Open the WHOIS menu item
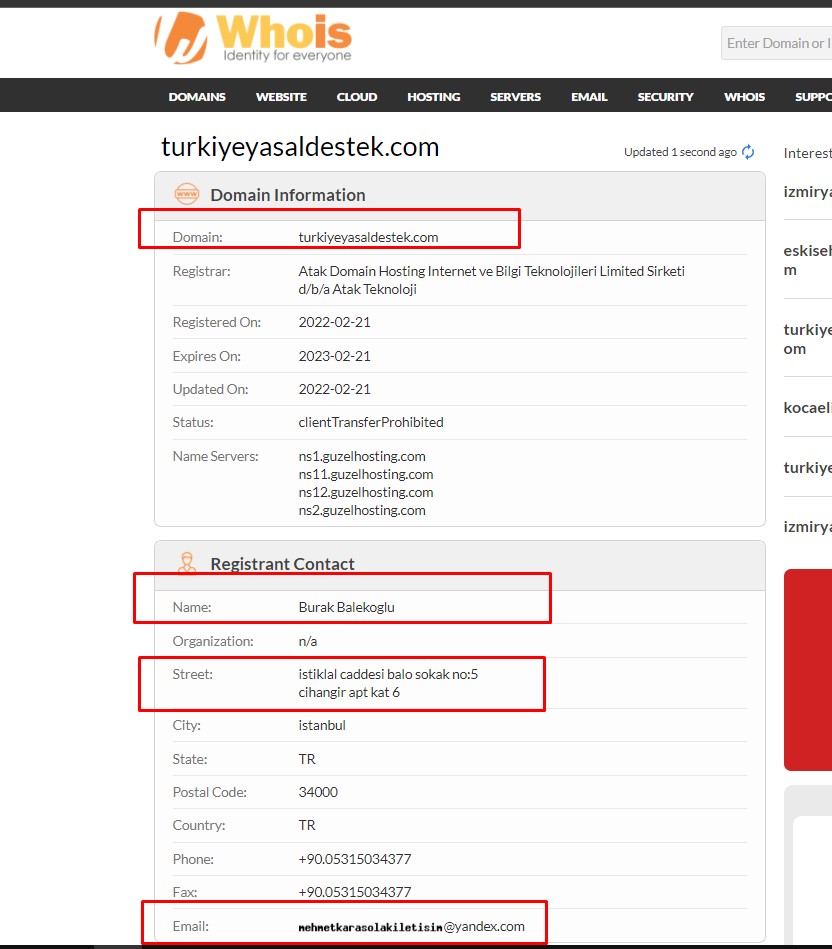The height and width of the screenshot is (949, 832). (x=744, y=97)
